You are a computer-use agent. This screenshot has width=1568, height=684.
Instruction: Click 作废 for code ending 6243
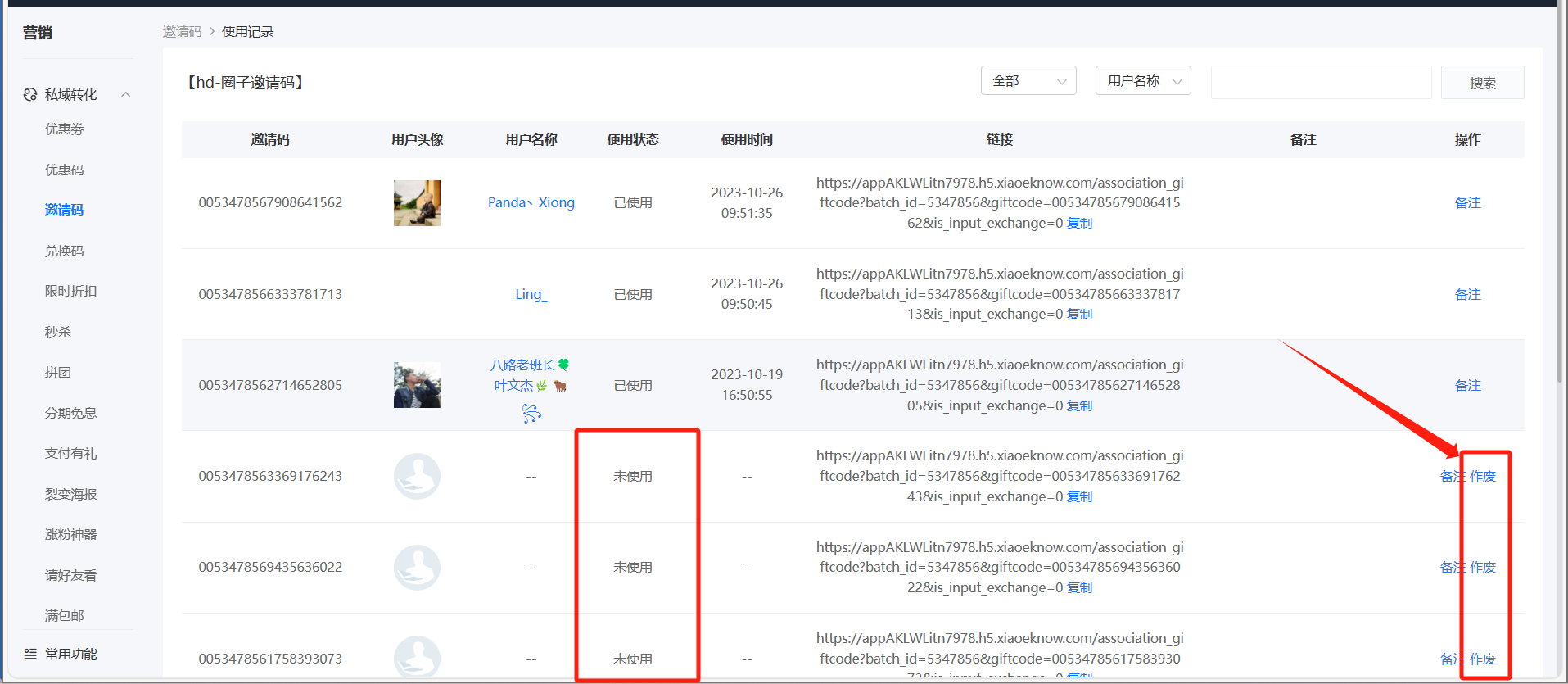pyautogui.click(x=1483, y=476)
